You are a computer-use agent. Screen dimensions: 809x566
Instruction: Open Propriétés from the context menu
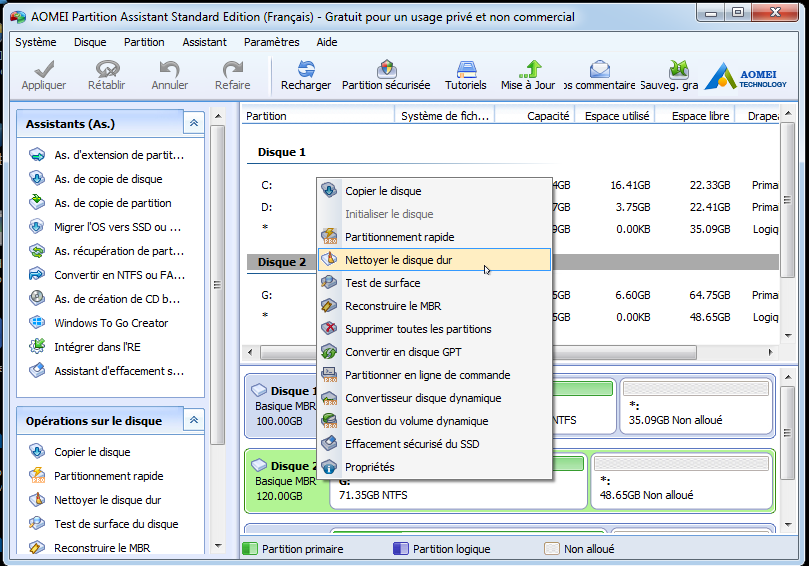434,467
